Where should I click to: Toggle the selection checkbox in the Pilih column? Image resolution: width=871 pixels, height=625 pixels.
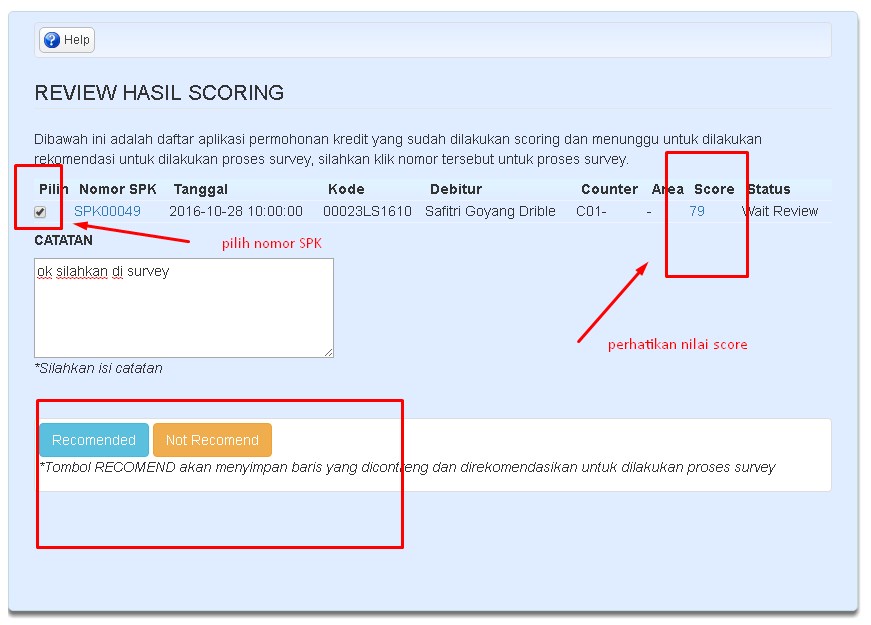coord(38,211)
